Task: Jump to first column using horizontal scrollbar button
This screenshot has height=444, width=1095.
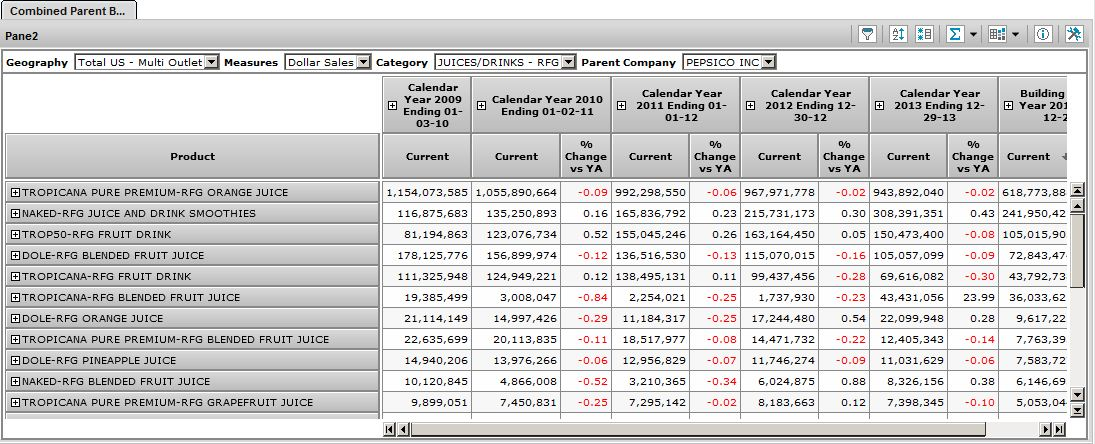Action: pos(390,429)
